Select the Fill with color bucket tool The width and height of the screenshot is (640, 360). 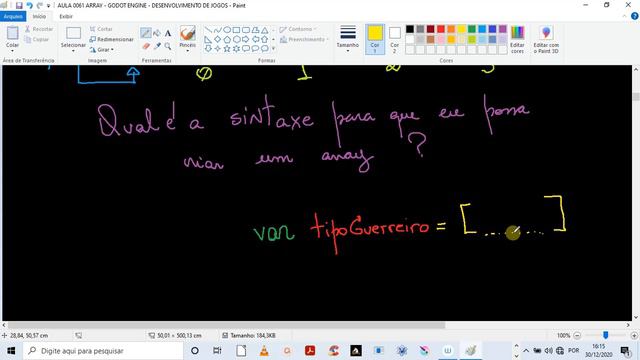(x=157, y=33)
